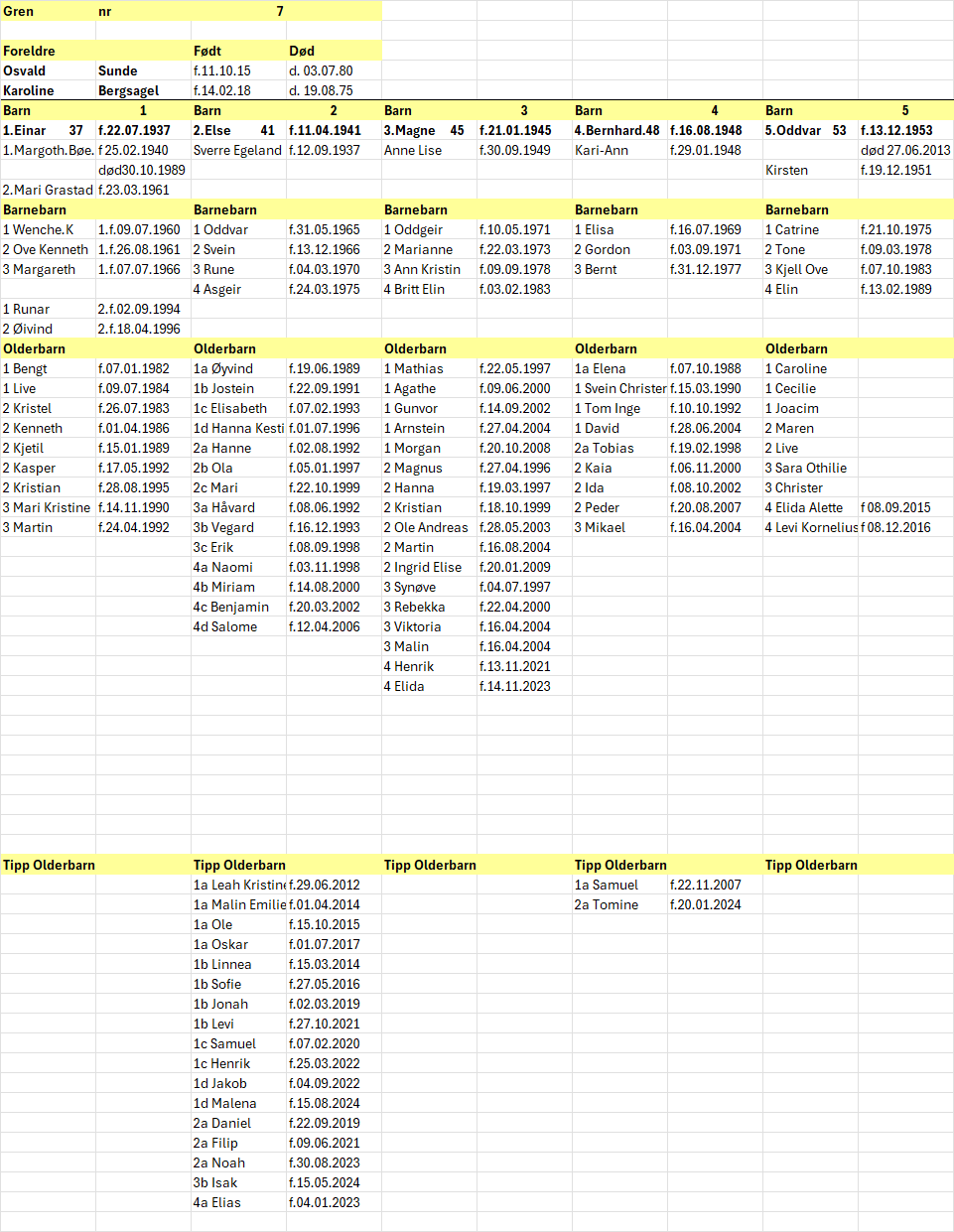
Task: Select the cell "2 Svein"
Action: click(238, 249)
